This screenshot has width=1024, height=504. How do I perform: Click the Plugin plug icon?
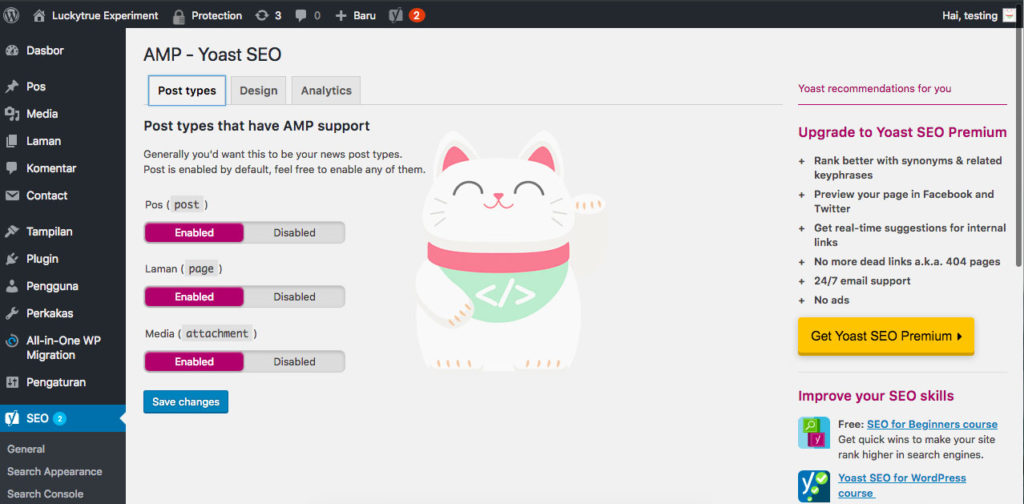pyautogui.click(x=12, y=259)
